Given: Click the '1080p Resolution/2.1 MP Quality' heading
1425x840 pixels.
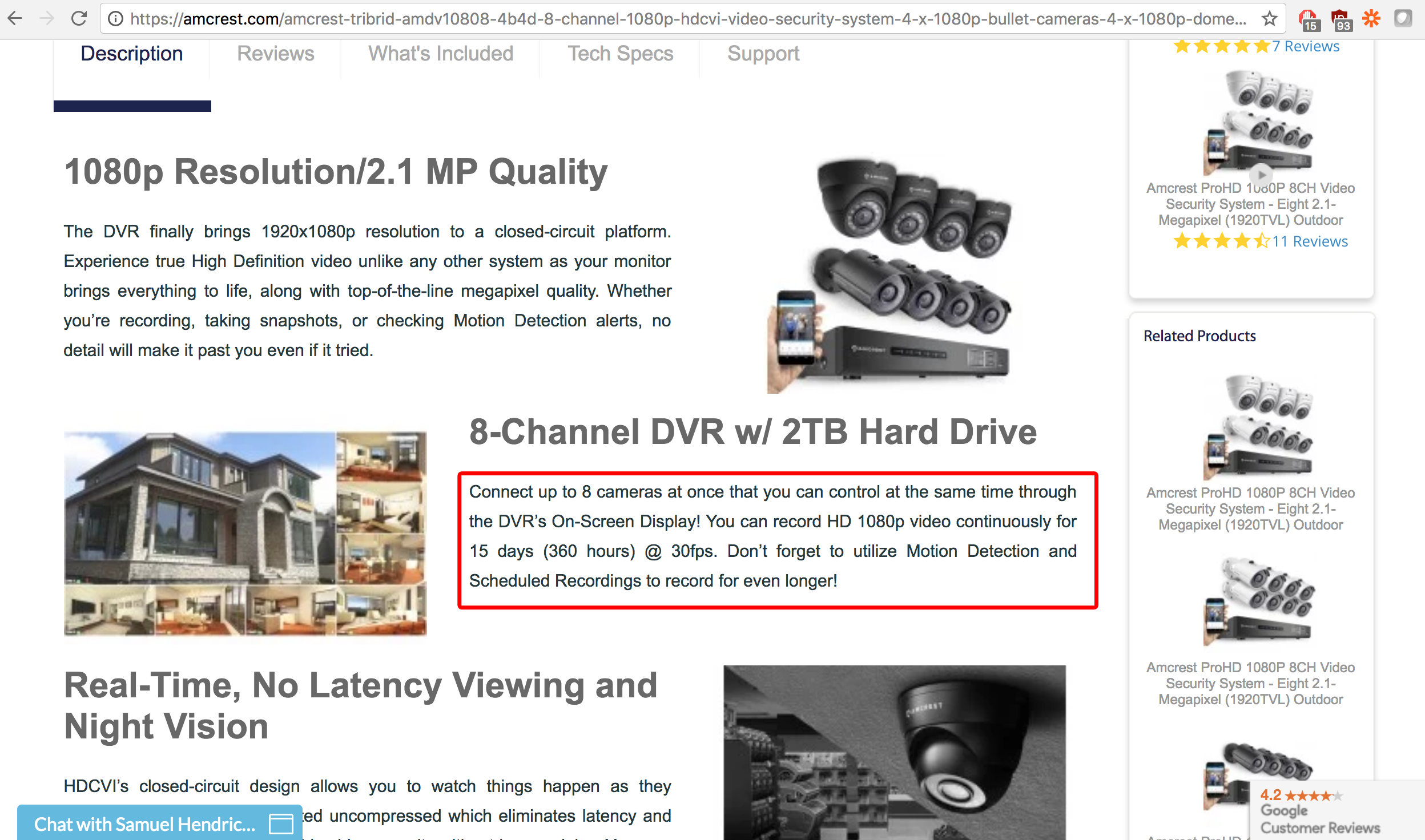Looking at the screenshot, I should [x=336, y=171].
